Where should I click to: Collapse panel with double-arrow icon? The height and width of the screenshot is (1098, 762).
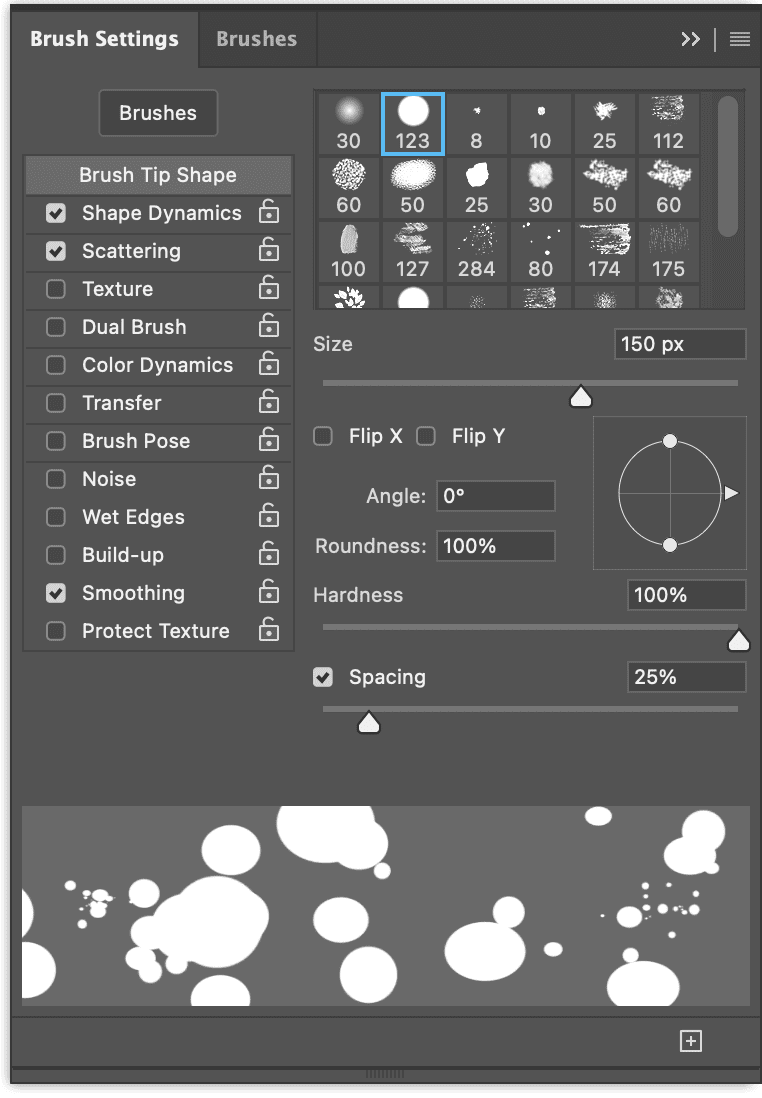pos(690,39)
